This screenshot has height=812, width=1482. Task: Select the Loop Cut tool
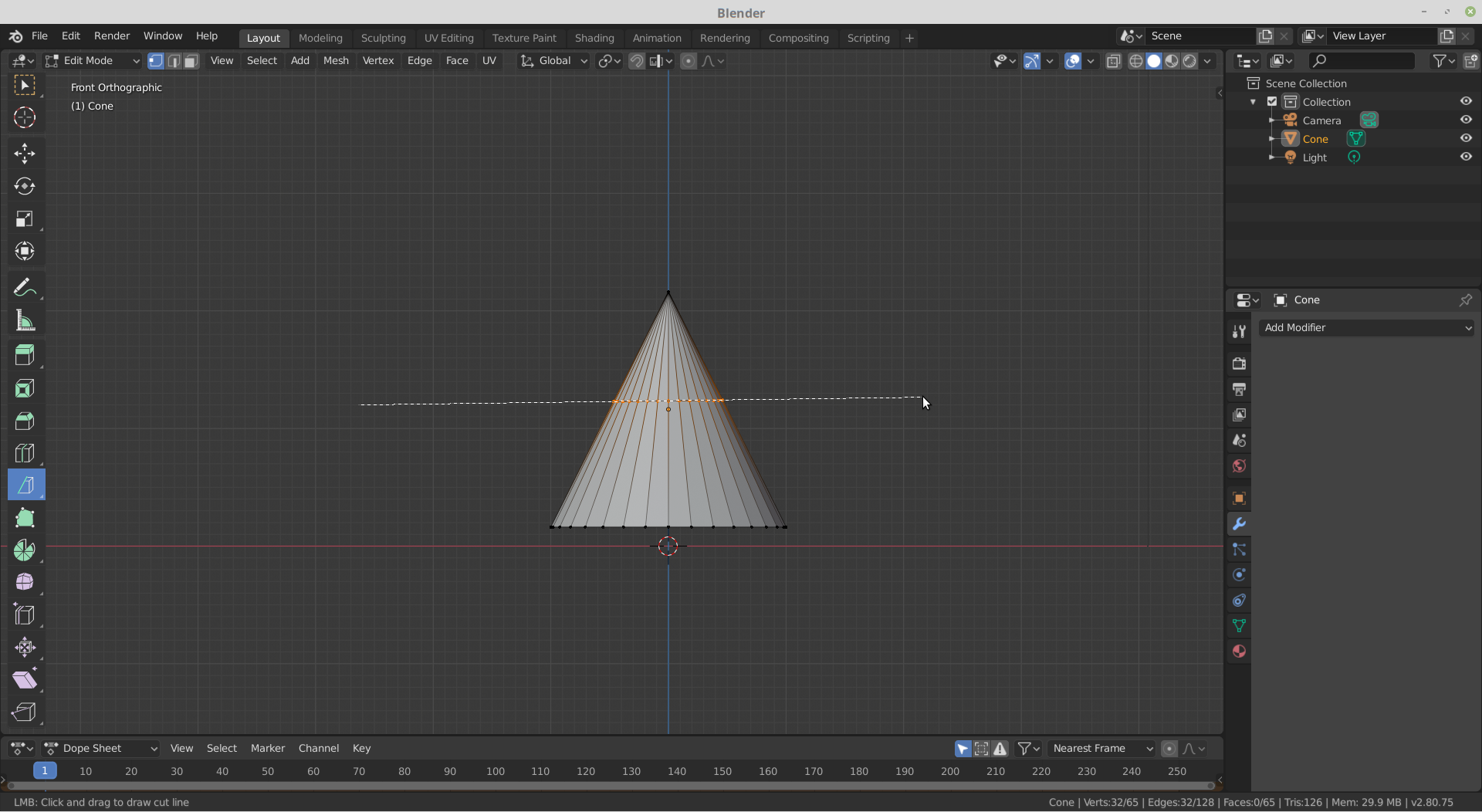pos(25,453)
